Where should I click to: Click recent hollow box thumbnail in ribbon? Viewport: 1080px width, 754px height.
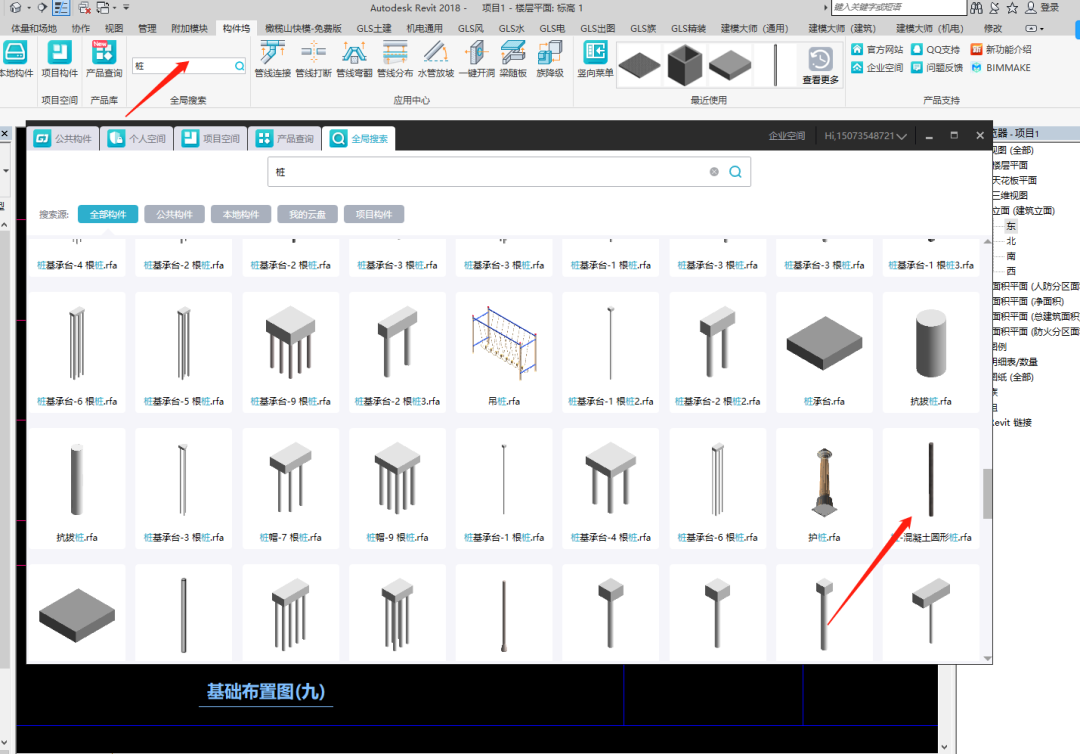pyautogui.click(x=685, y=65)
